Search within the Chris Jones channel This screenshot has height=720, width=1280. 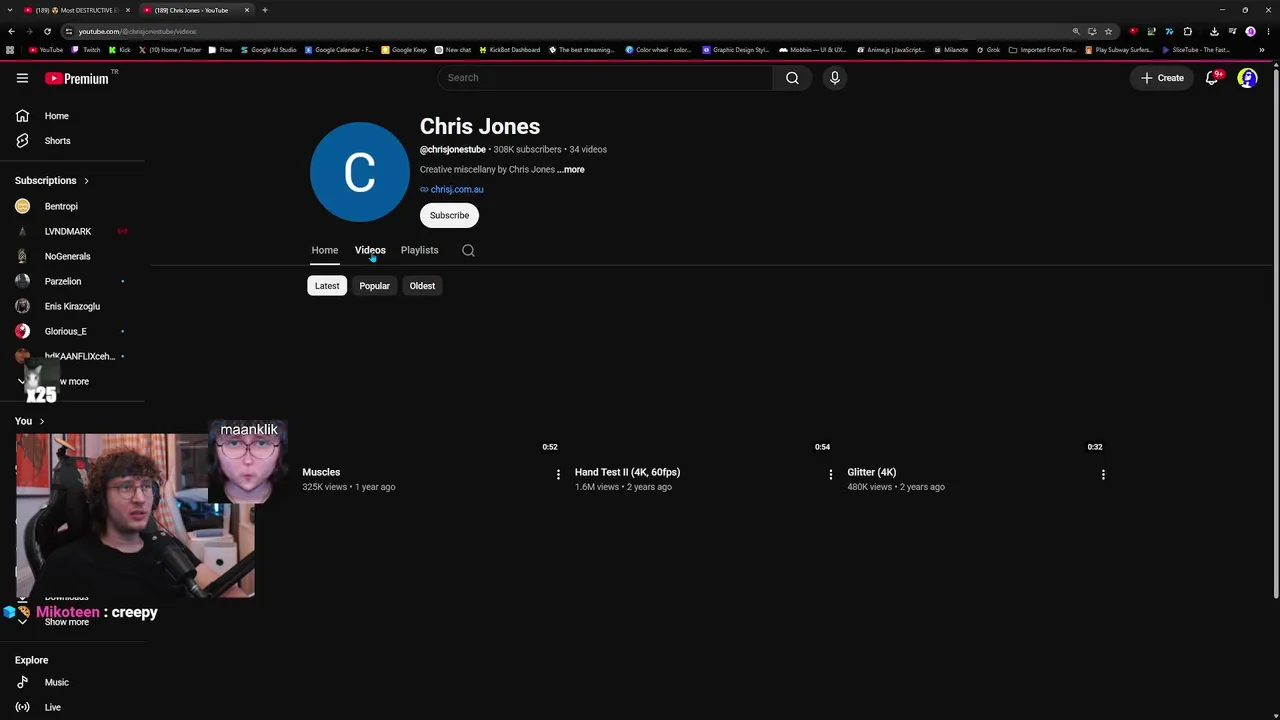468,250
